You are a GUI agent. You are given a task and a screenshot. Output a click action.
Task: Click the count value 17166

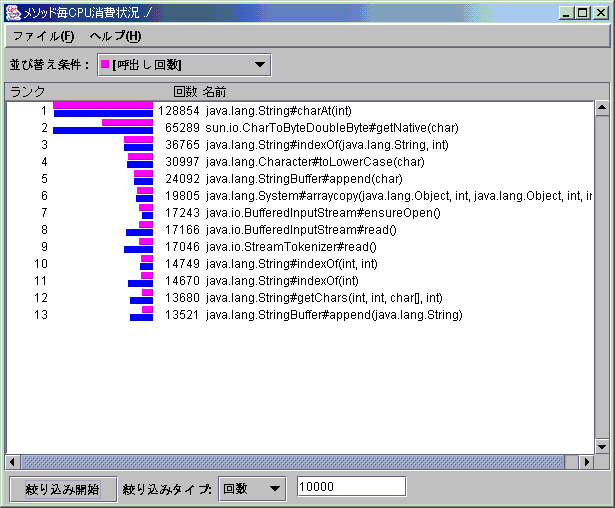[x=182, y=230]
